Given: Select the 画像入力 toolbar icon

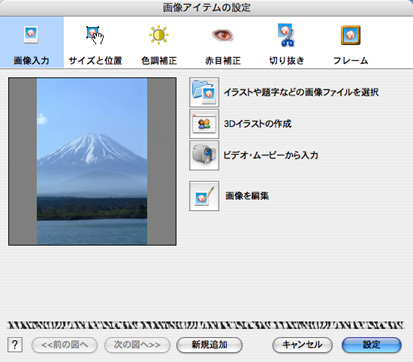Looking at the screenshot, I should [x=31, y=35].
